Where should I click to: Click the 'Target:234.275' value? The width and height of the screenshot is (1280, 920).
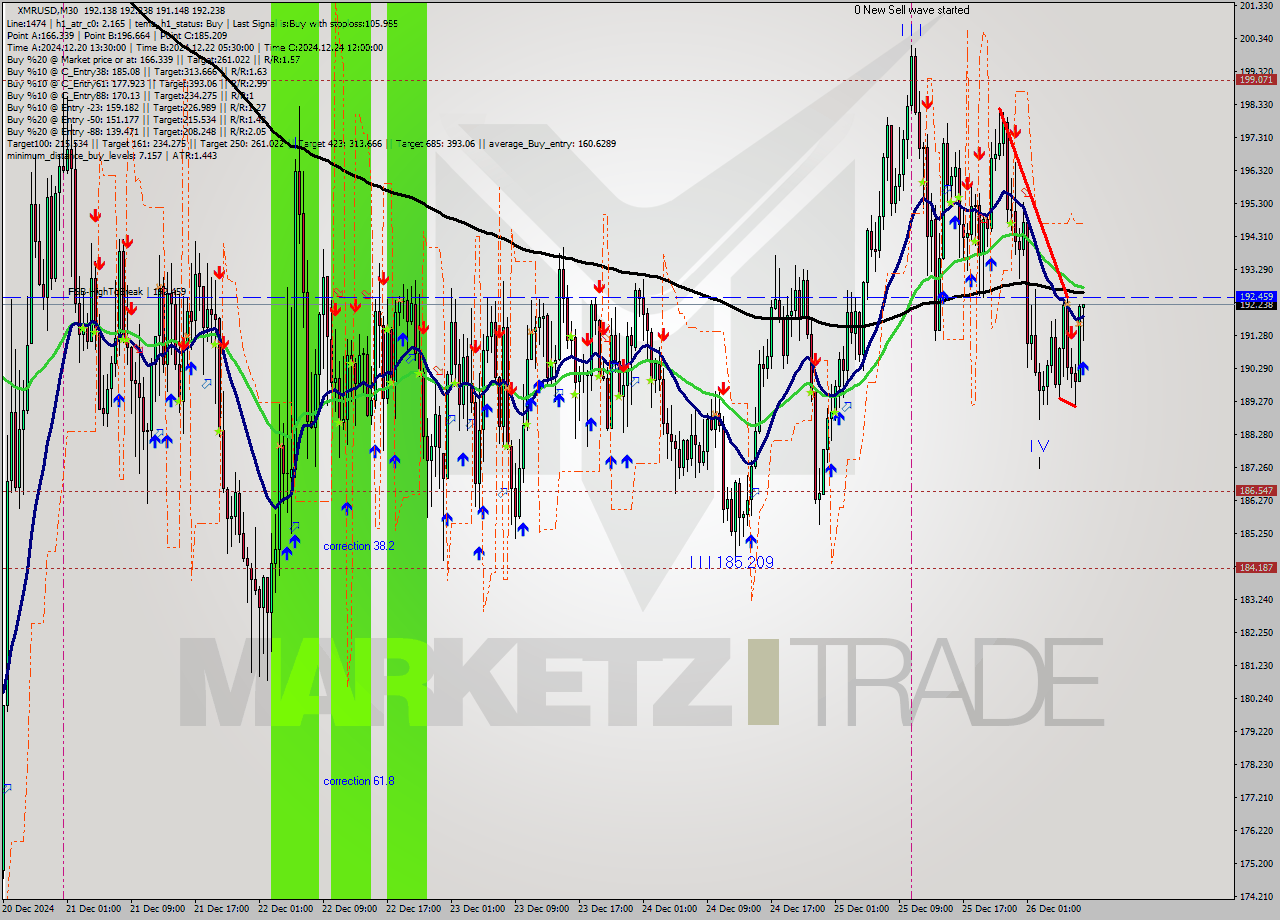click(185, 95)
